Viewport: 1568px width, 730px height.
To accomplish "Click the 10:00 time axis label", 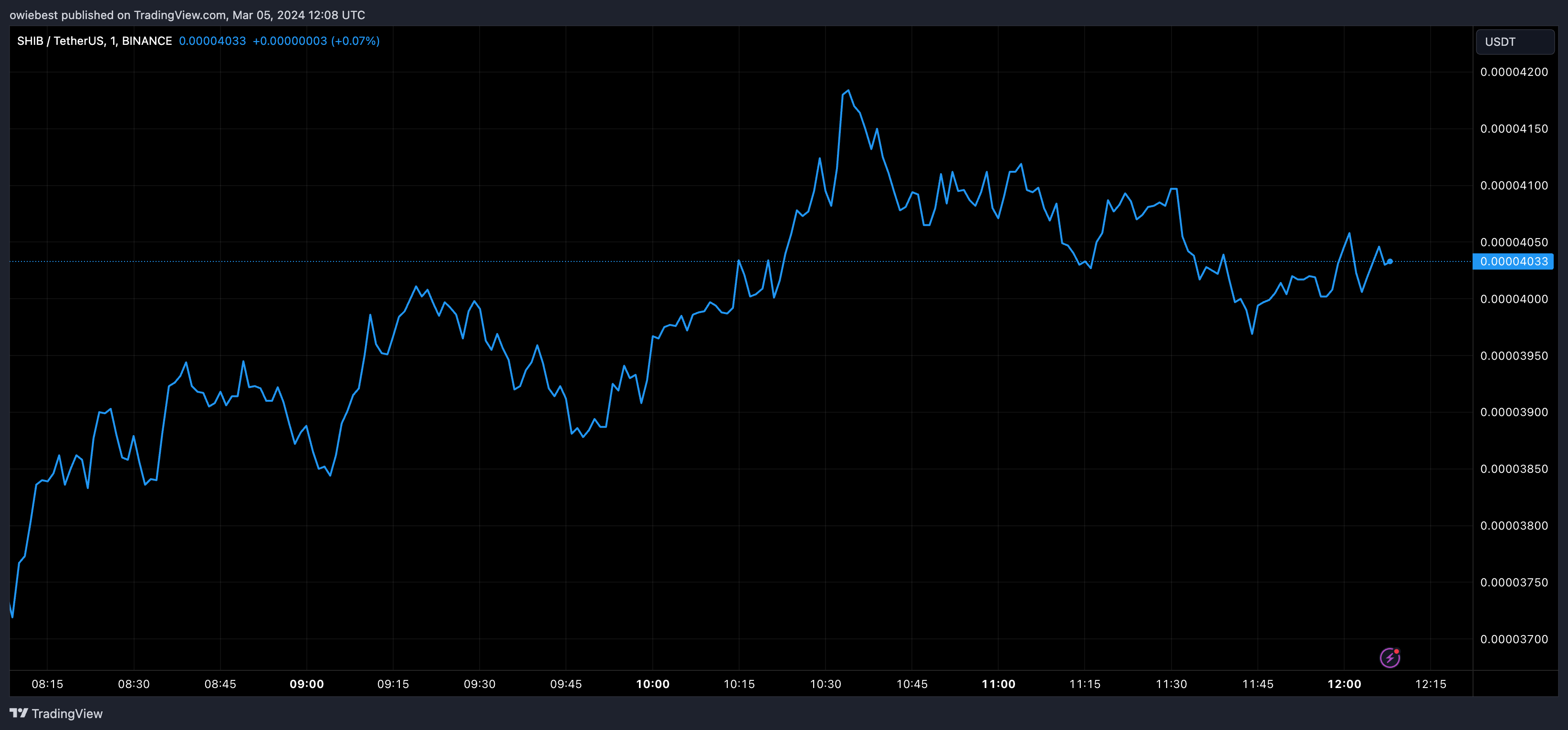I will pyautogui.click(x=652, y=684).
